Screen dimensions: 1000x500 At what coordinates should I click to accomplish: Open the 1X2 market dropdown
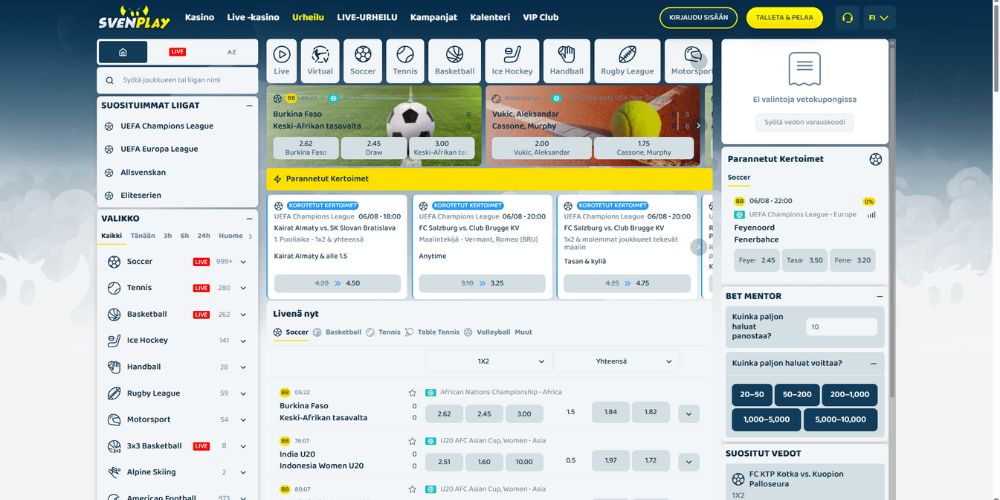pyautogui.click(x=489, y=362)
